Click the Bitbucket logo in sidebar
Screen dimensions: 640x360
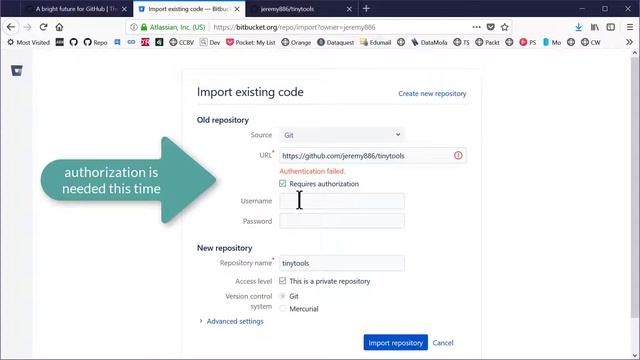tap(17, 71)
